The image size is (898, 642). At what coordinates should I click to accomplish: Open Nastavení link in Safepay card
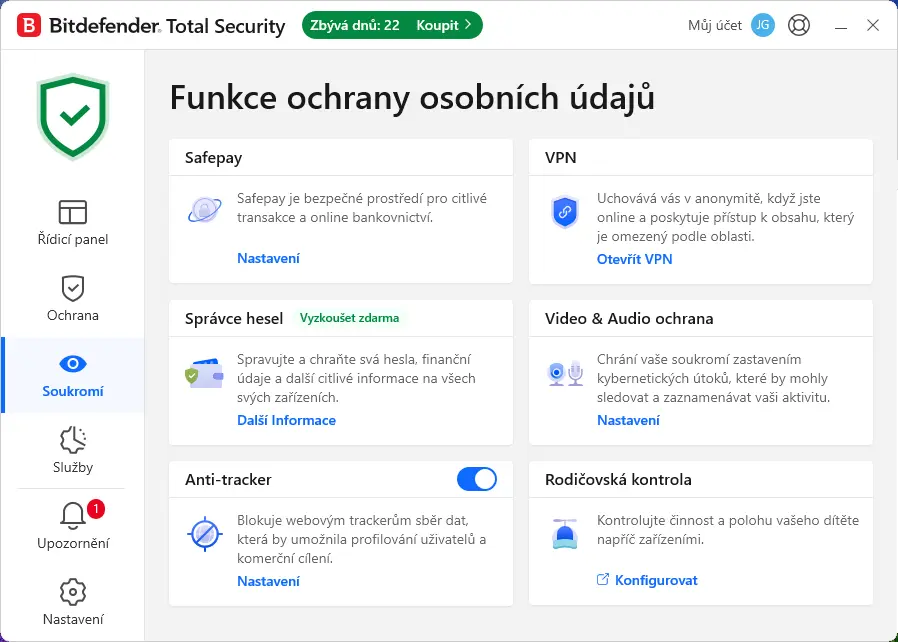(x=268, y=258)
